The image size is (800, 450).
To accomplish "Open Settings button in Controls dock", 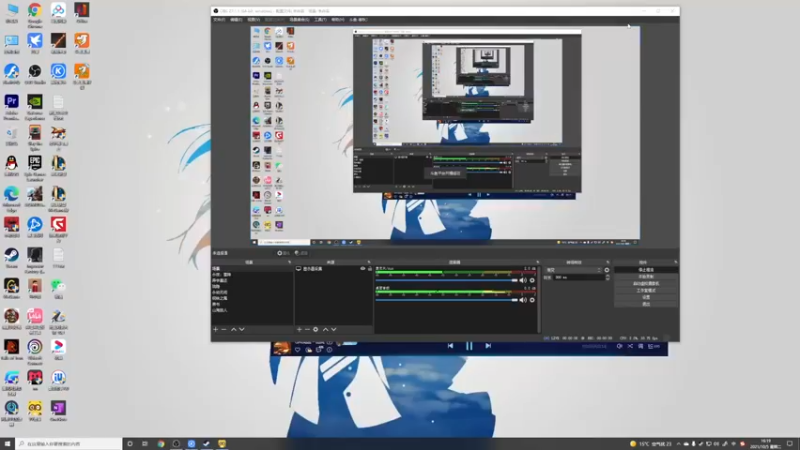I will [646, 297].
